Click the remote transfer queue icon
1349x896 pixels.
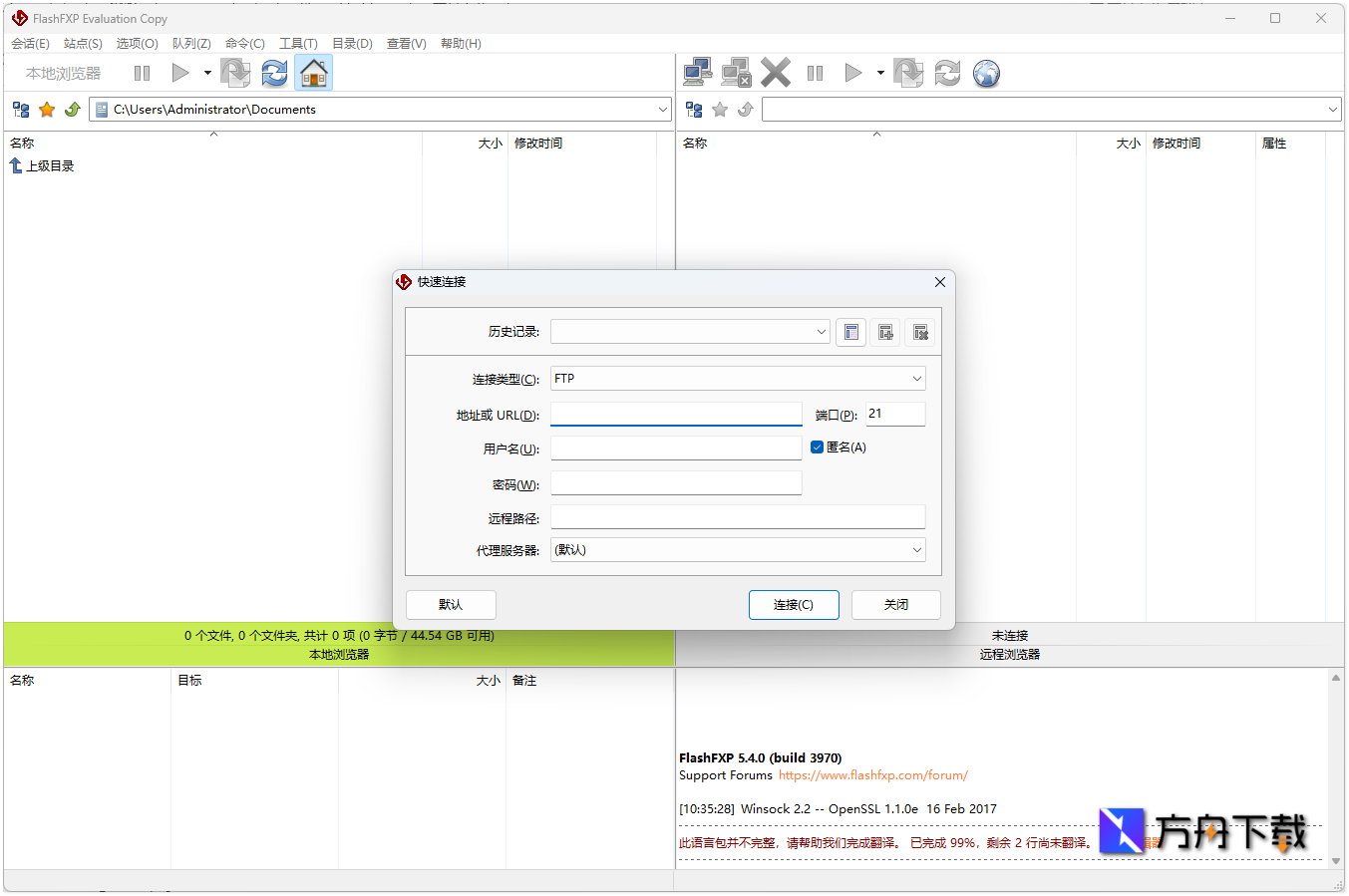(x=908, y=73)
